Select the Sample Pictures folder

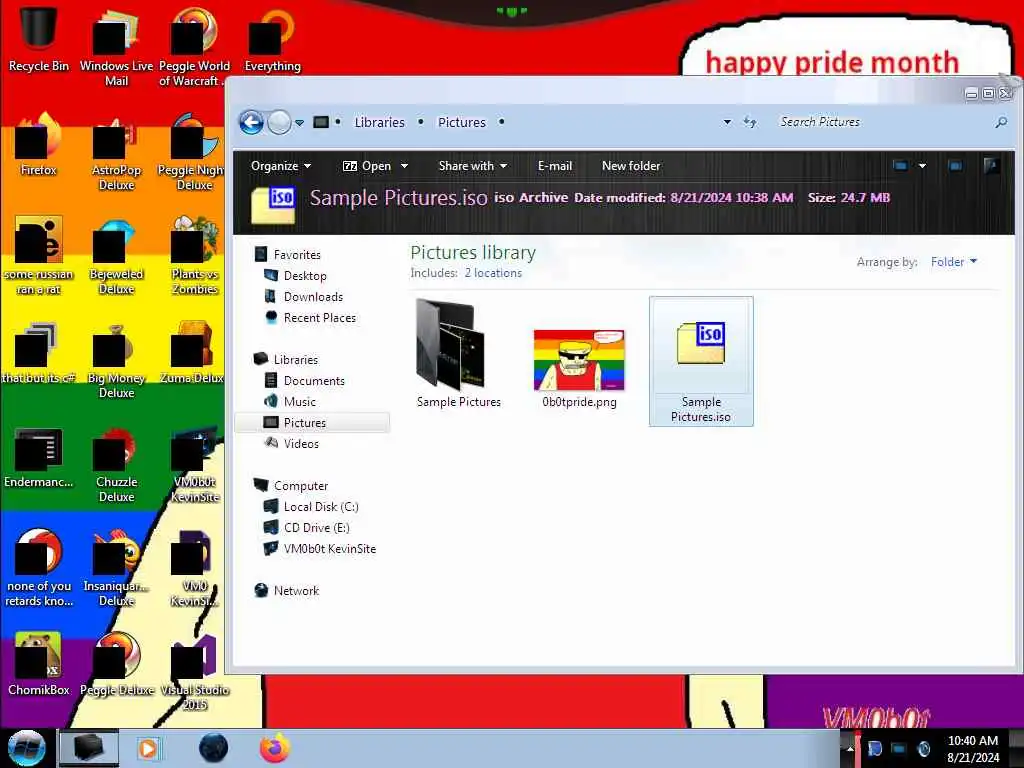point(458,354)
